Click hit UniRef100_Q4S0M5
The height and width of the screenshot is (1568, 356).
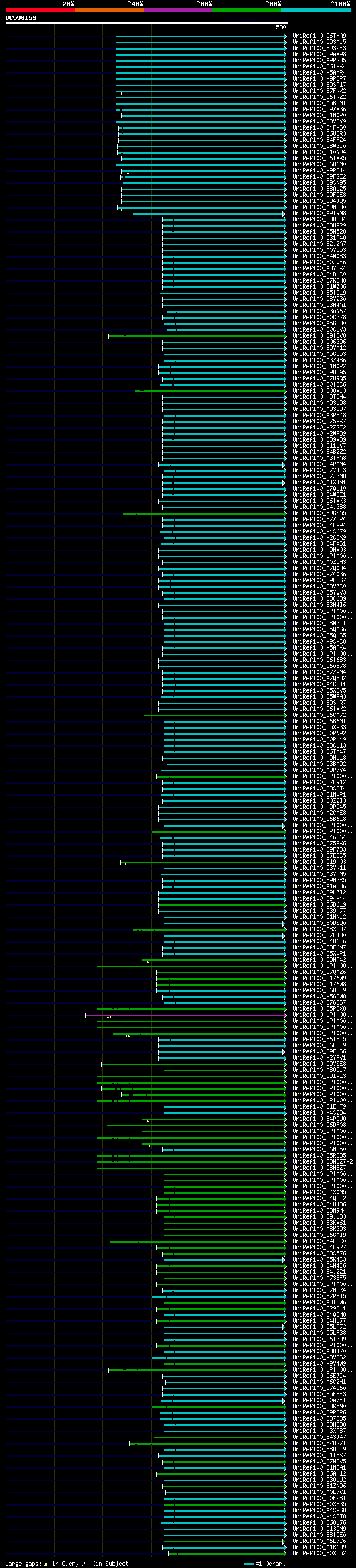point(319,1193)
